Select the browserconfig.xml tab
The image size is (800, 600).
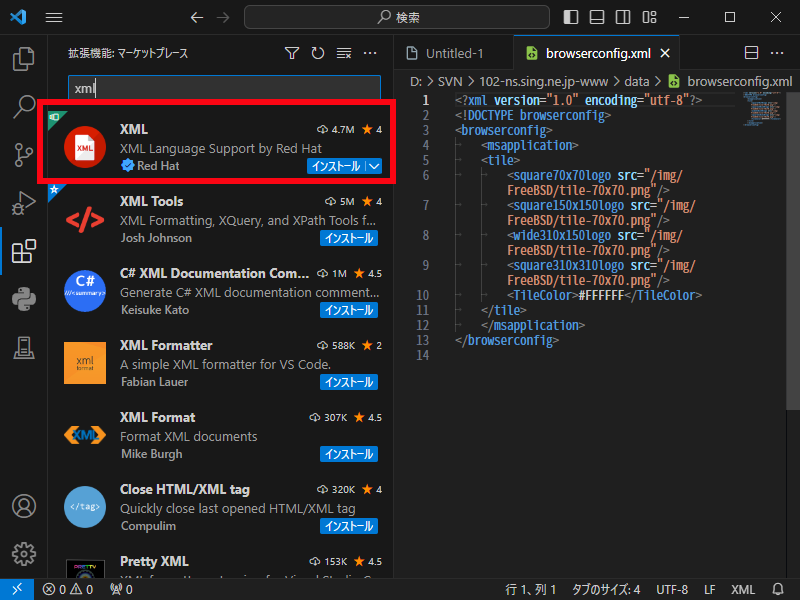[x=597, y=53]
